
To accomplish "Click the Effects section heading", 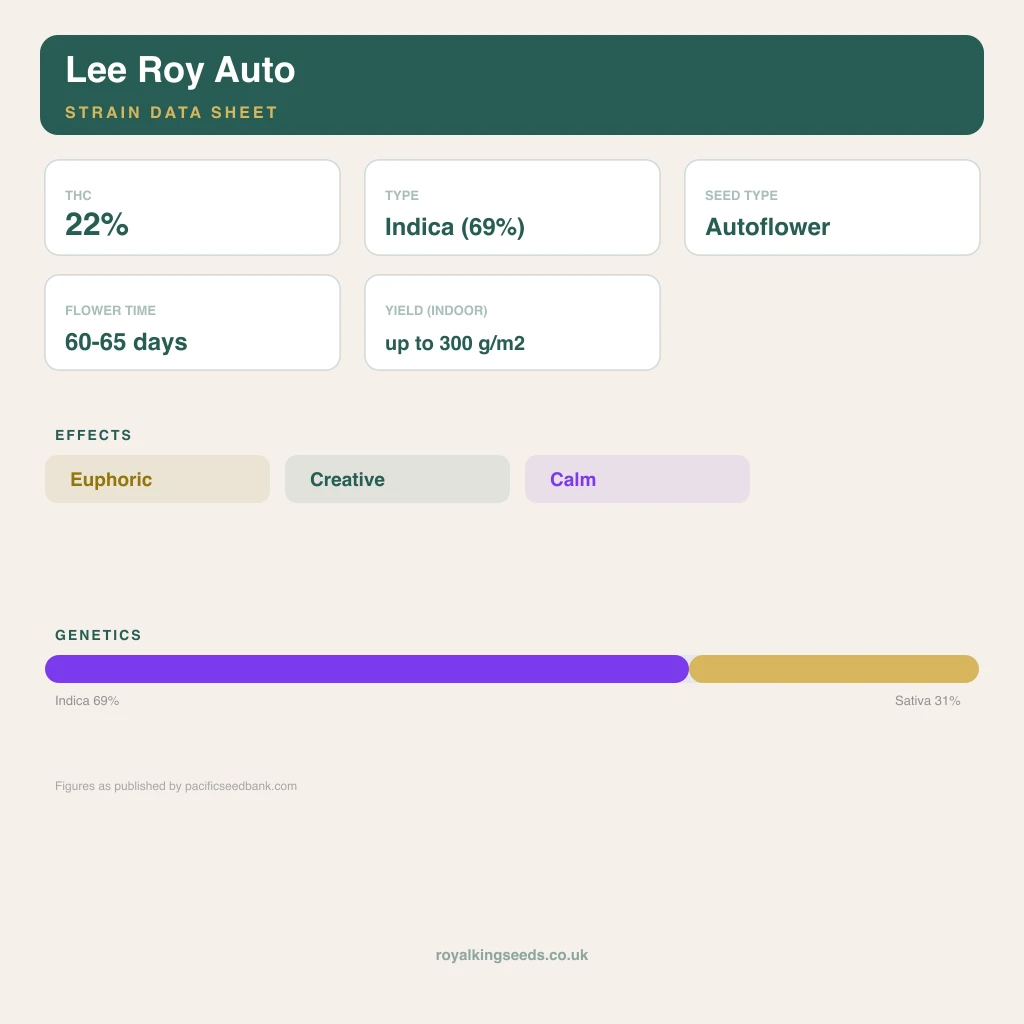I will (93, 436).
